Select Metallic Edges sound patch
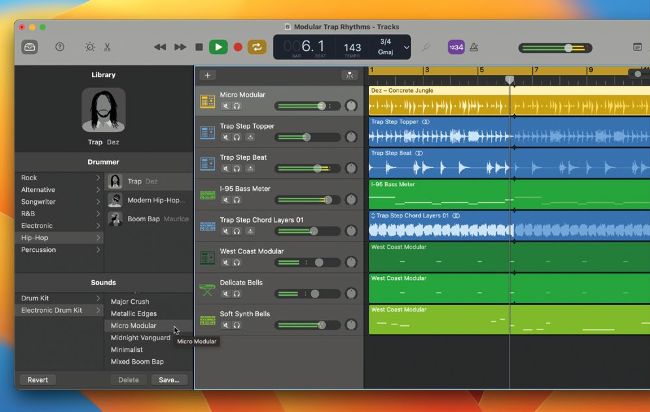 tap(148, 314)
